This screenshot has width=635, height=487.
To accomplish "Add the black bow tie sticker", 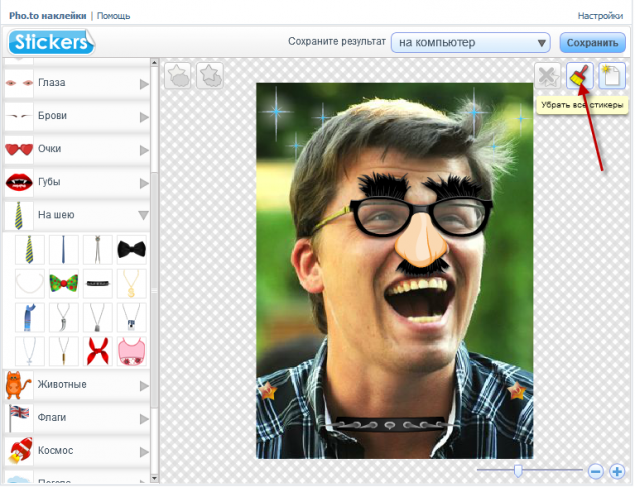I will (x=131, y=250).
